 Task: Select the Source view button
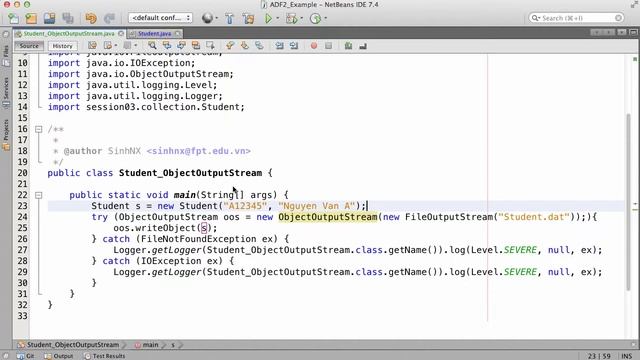[29, 46]
